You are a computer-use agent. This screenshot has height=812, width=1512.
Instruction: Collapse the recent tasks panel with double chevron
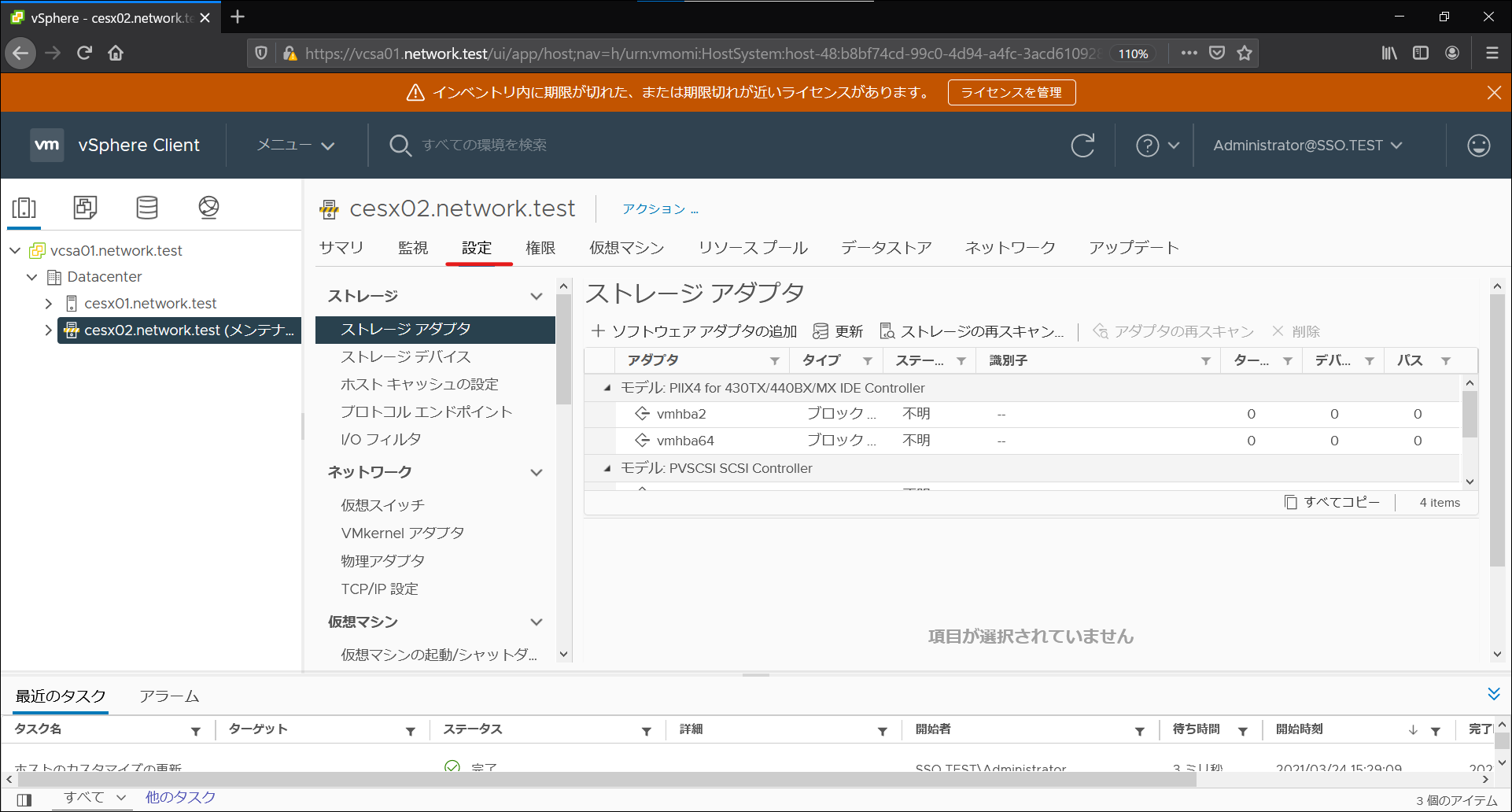pos(1494,694)
